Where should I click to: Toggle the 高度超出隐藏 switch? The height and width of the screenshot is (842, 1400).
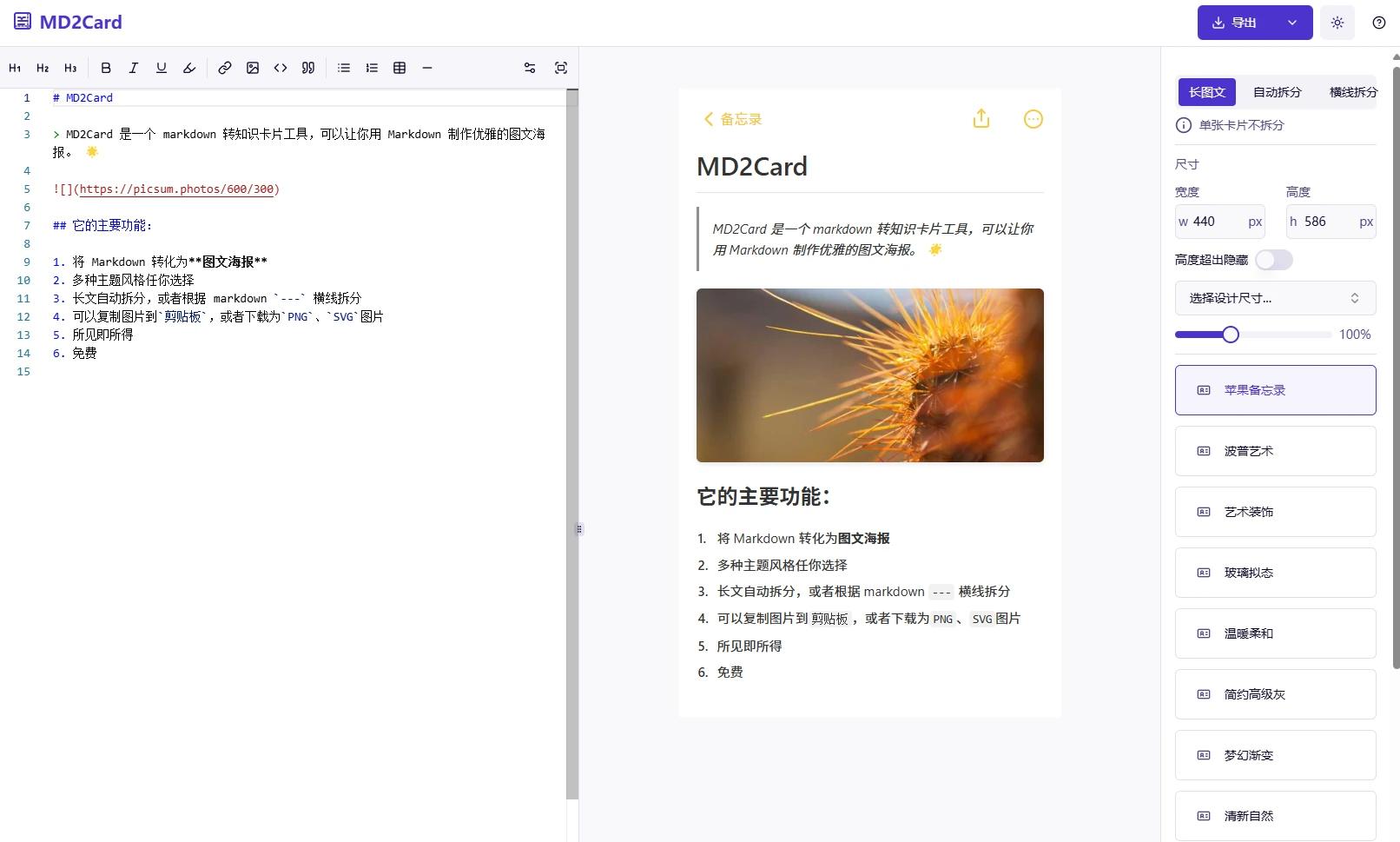[x=1273, y=260]
